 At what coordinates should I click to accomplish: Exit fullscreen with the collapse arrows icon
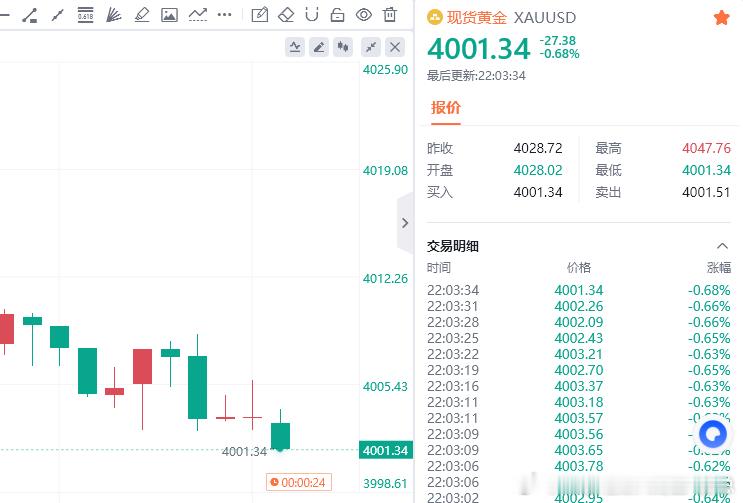pyautogui.click(x=371, y=47)
